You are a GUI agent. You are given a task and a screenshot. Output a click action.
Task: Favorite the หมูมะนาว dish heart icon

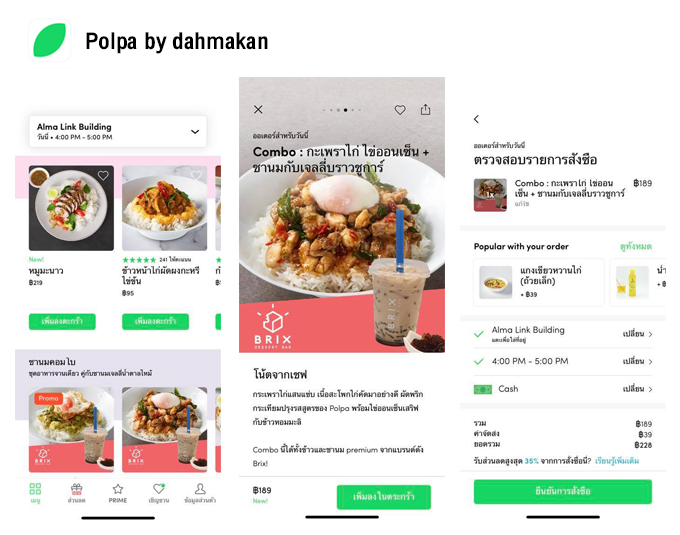103,176
